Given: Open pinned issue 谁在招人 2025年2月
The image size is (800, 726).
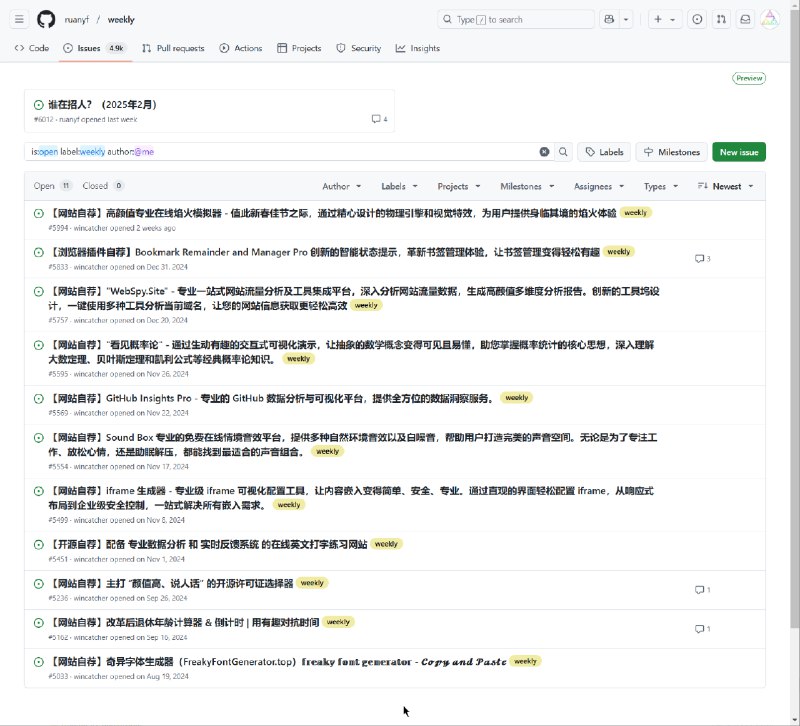Looking at the screenshot, I should pyautogui.click(x=102, y=105).
